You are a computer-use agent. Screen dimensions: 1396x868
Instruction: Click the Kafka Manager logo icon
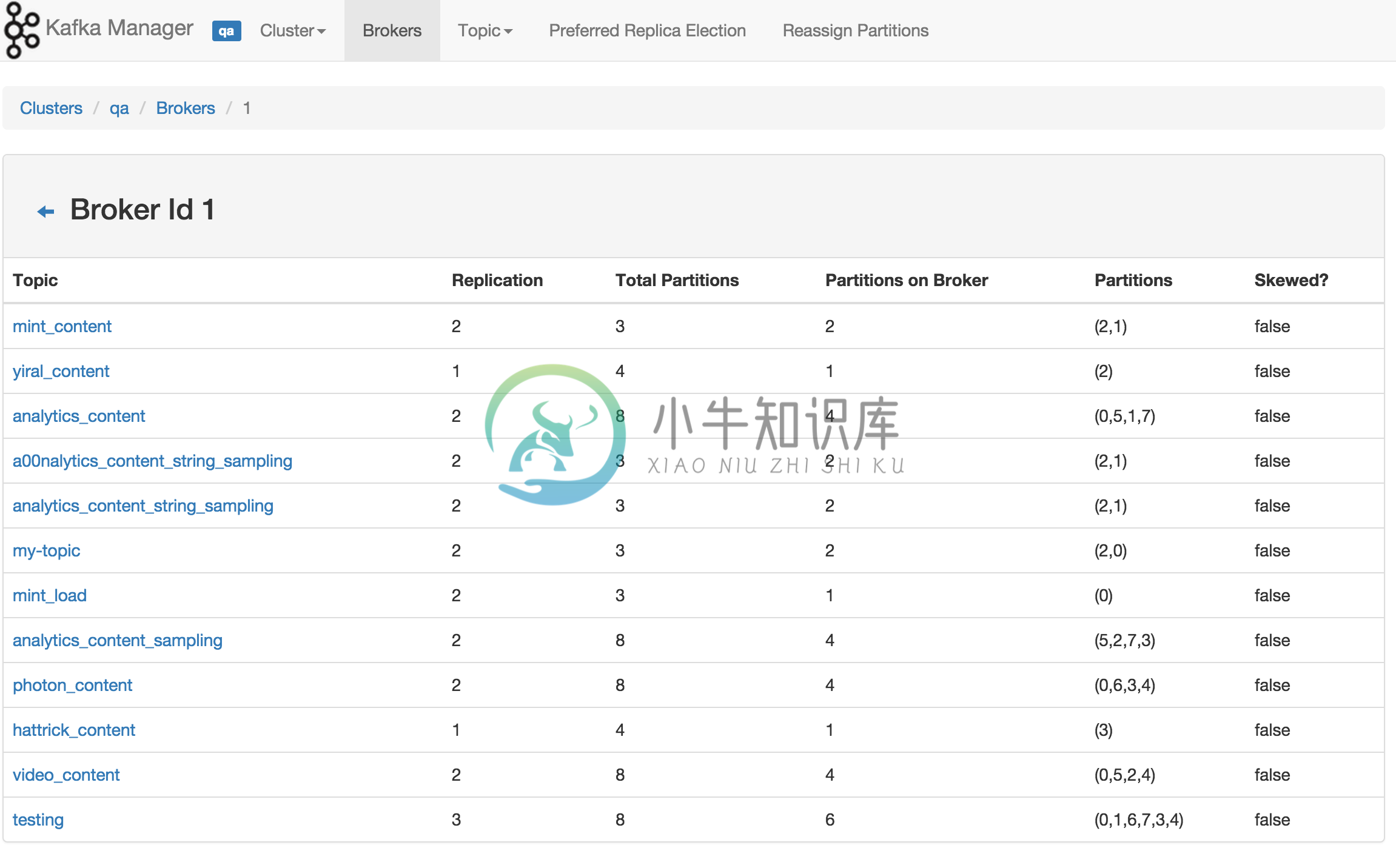[22, 30]
